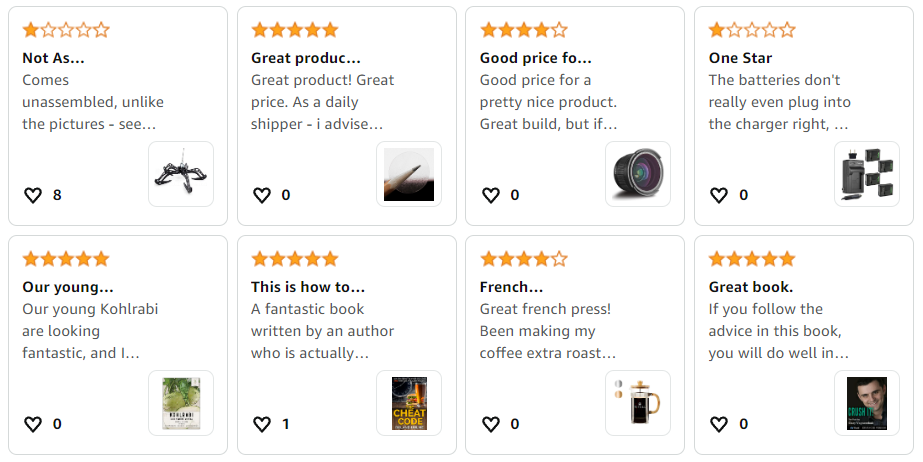Open 'This is how to...' review heading
The image size is (923, 462).
click(308, 287)
